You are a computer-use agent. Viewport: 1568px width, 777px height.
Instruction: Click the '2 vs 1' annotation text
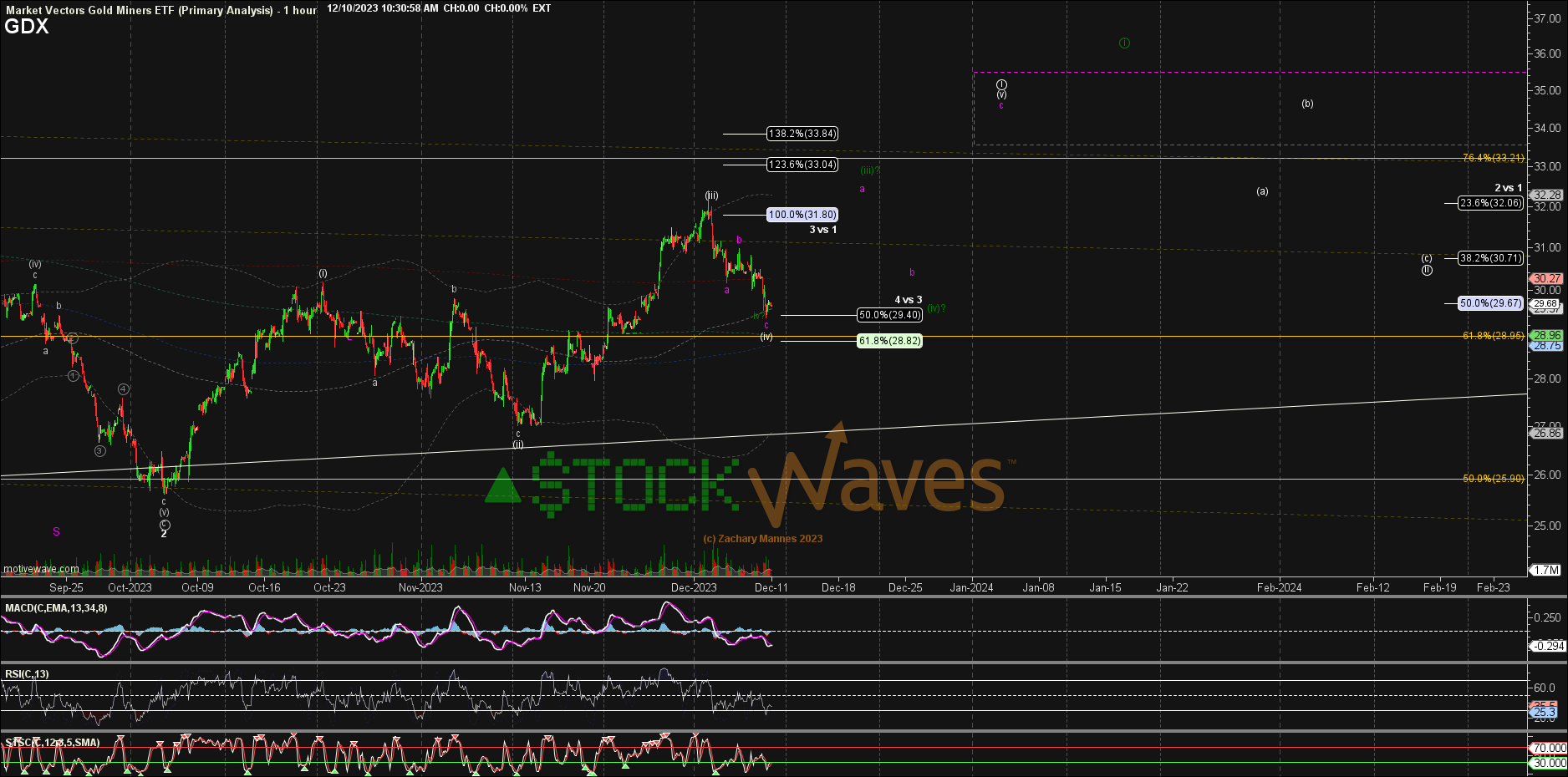click(1509, 188)
